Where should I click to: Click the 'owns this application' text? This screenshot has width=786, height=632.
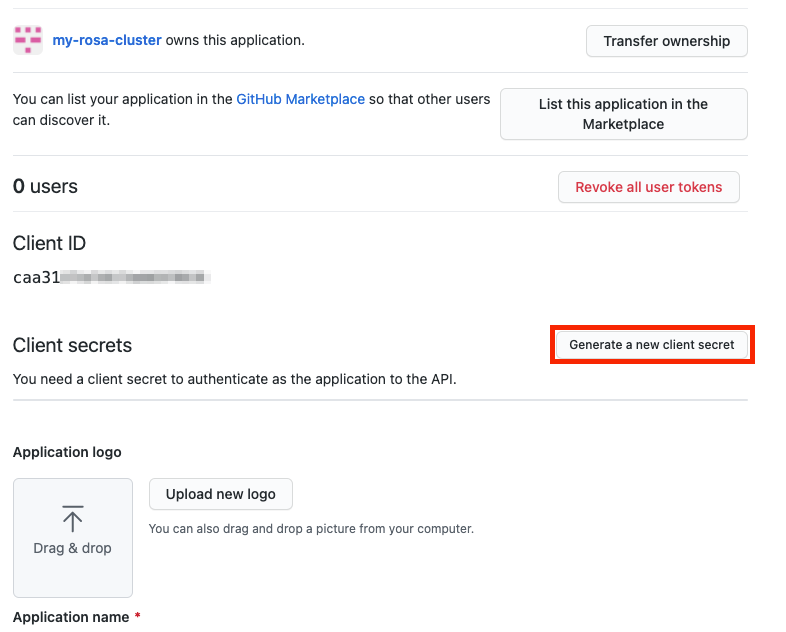pos(235,41)
